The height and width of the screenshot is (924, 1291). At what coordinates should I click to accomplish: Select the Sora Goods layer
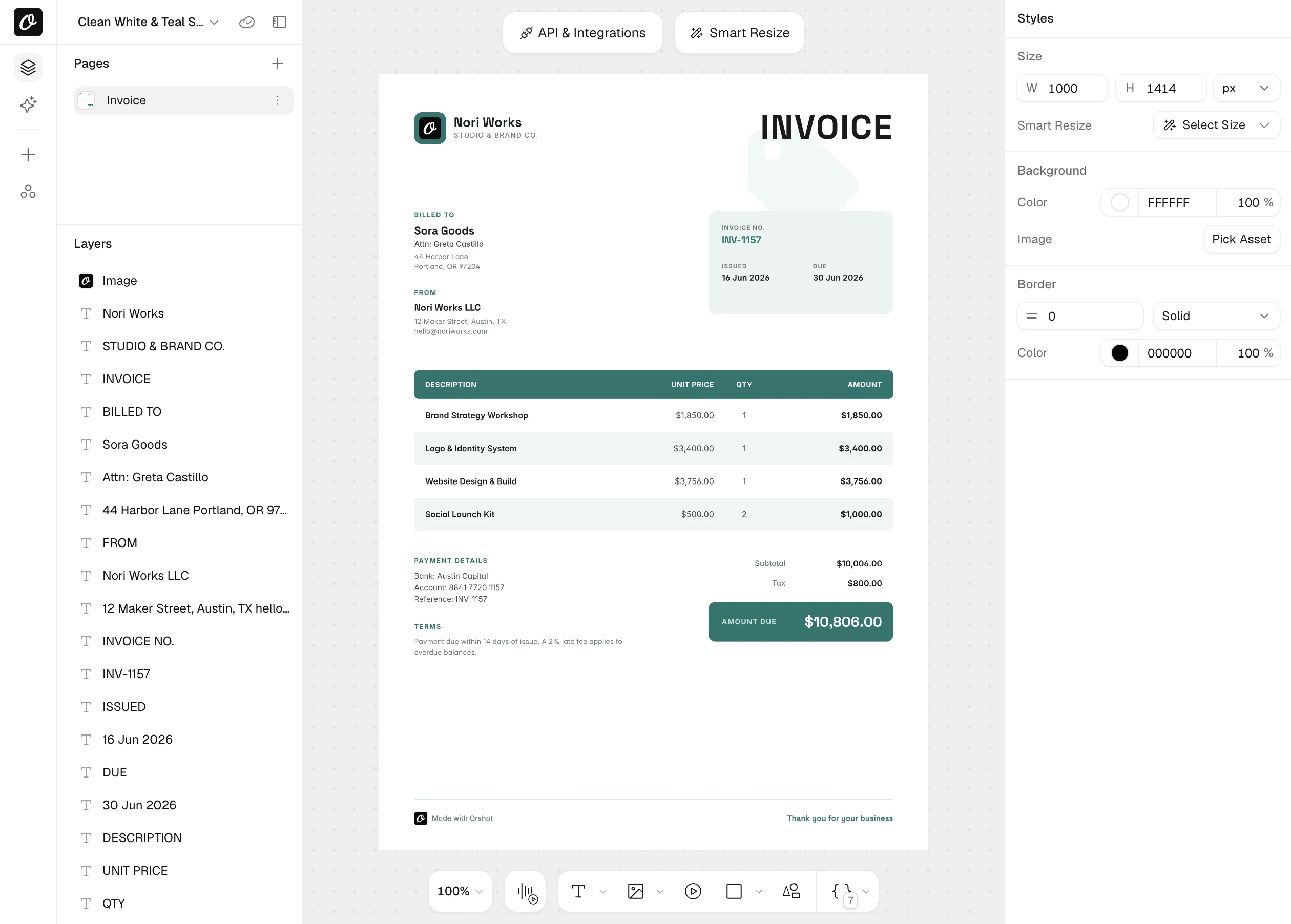[183, 445]
